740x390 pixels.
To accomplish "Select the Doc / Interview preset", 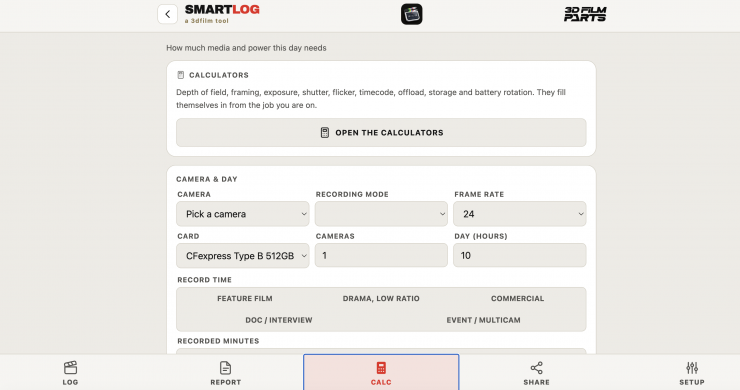I will coord(278,320).
